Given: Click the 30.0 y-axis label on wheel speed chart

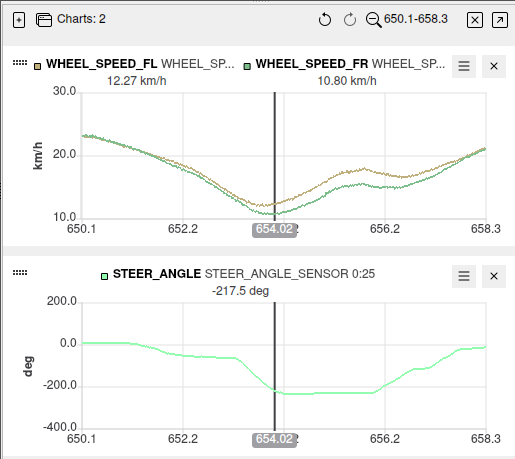Looking at the screenshot, I should tap(64, 91).
